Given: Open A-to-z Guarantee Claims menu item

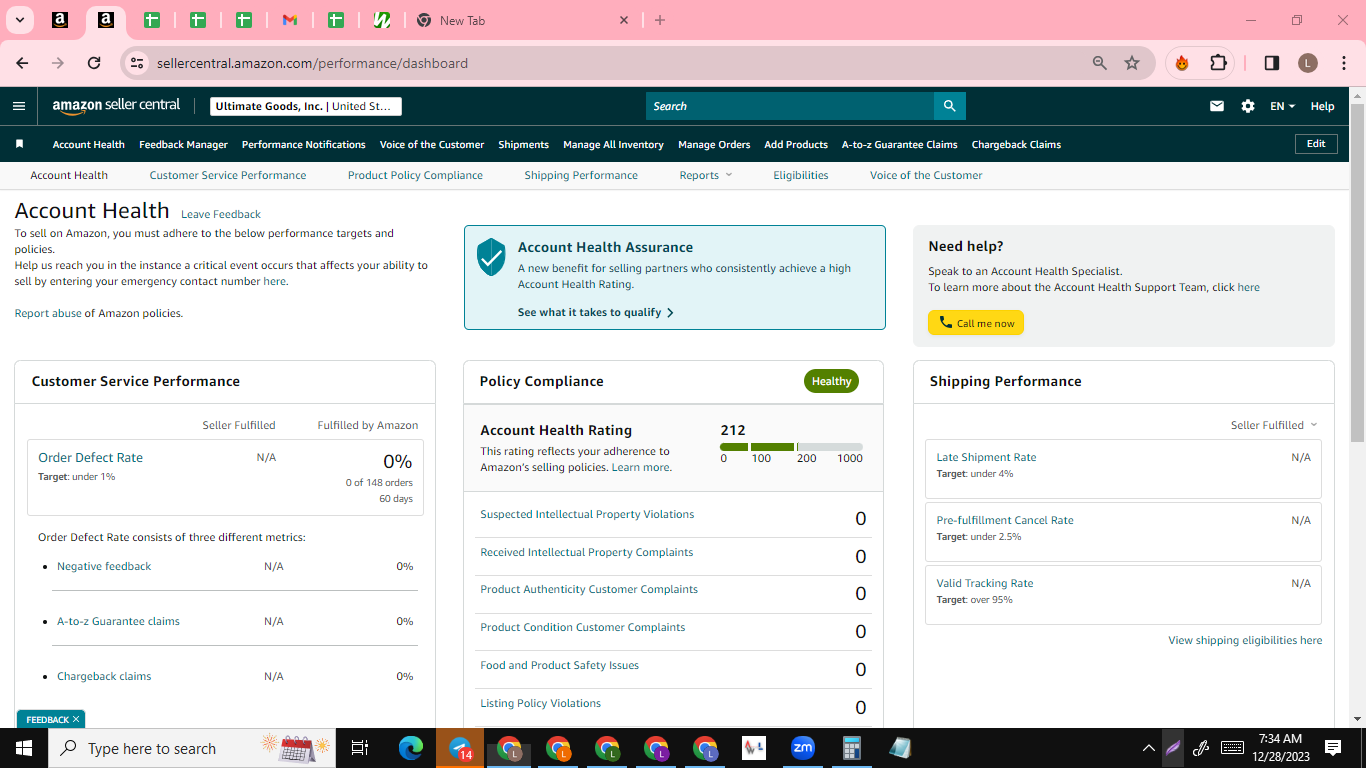Looking at the screenshot, I should (x=899, y=144).
